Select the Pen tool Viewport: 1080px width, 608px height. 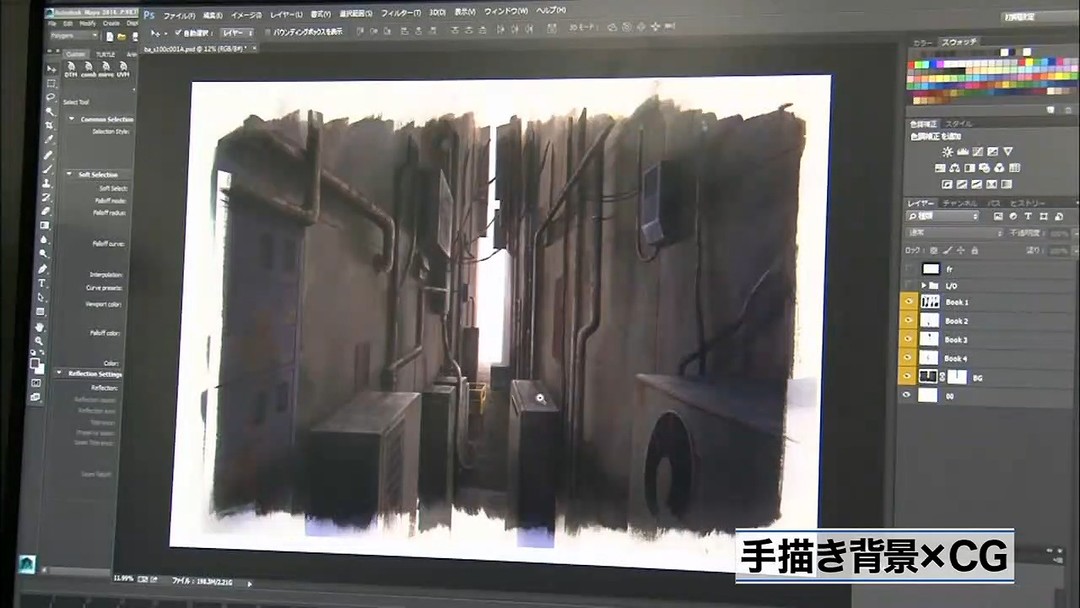coord(43,269)
